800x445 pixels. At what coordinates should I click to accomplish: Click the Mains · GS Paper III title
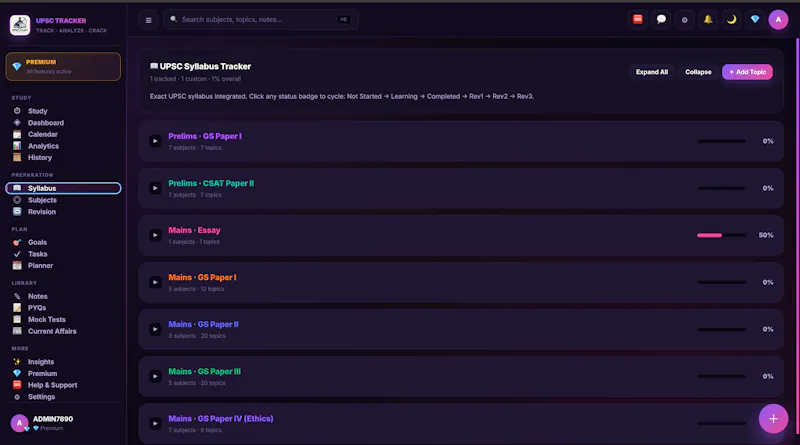[205, 372]
